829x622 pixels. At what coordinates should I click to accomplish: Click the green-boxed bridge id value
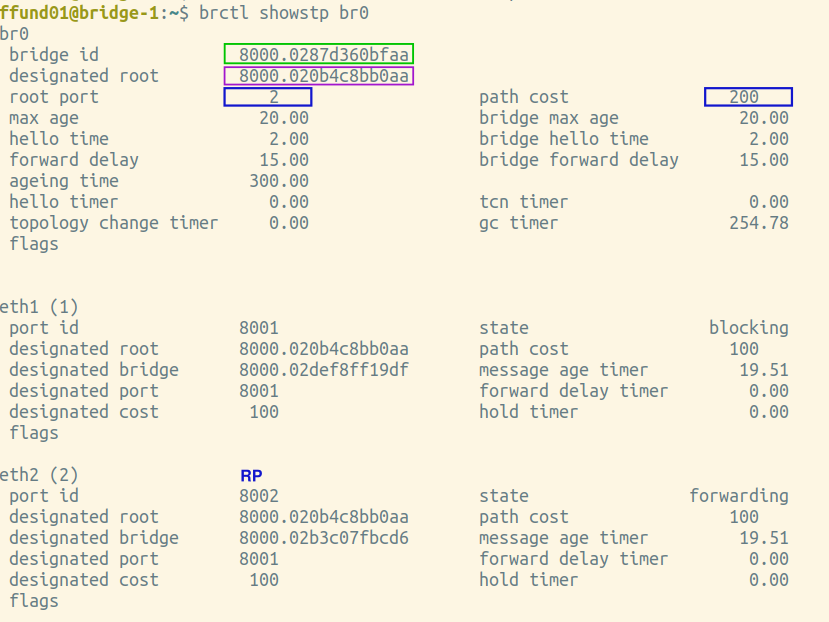pos(319,54)
